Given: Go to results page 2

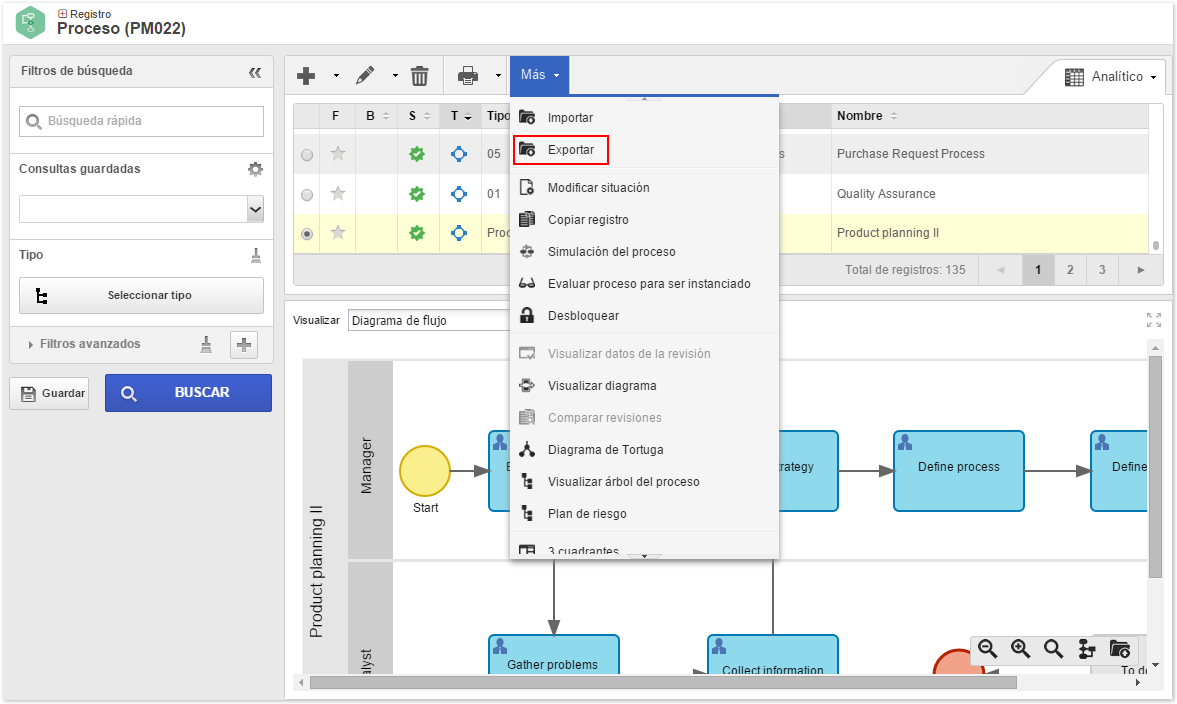Looking at the screenshot, I should coord(1070,270).
